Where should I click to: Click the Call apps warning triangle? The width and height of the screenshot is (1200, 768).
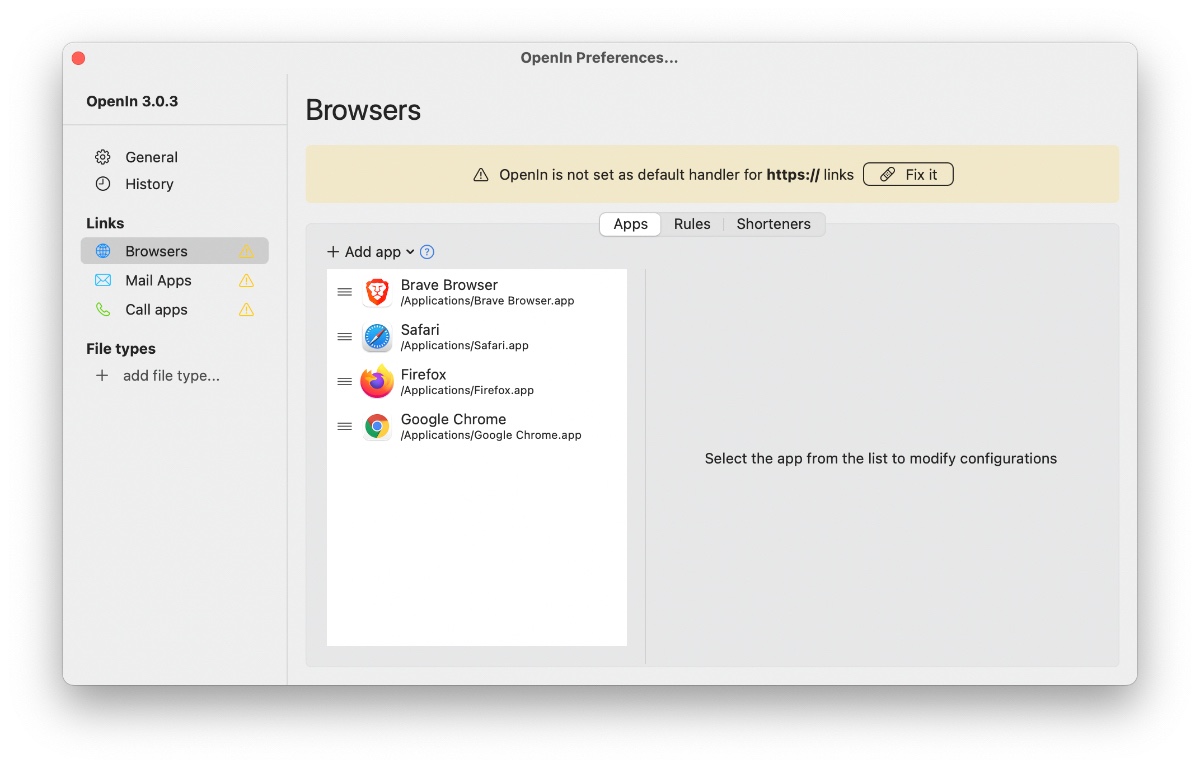coord(246,309)
